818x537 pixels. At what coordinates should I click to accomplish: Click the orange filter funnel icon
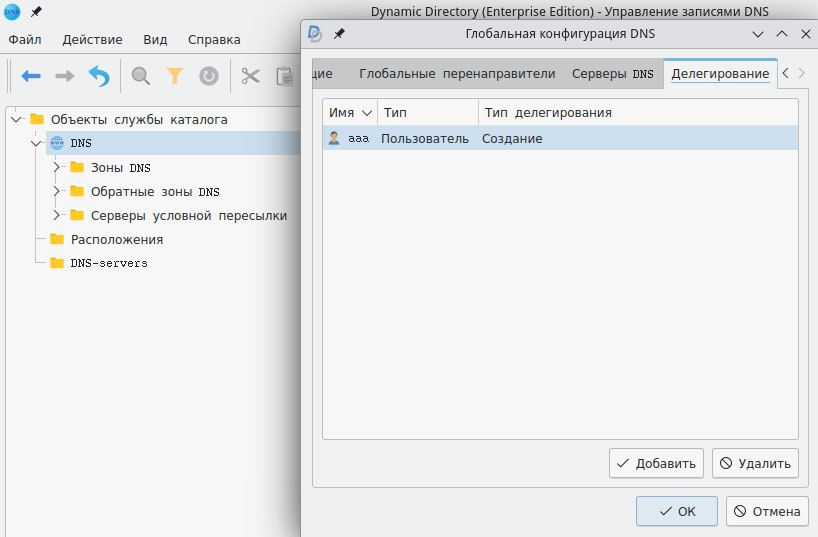pos(175,76)
